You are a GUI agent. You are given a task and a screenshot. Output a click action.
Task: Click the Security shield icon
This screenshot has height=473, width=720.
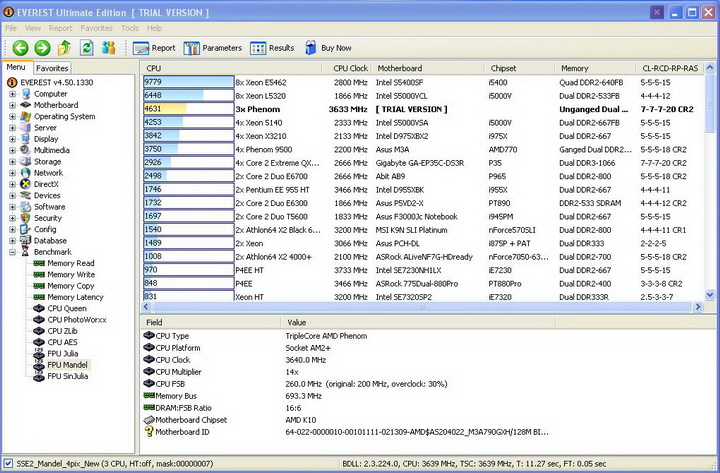26,218
